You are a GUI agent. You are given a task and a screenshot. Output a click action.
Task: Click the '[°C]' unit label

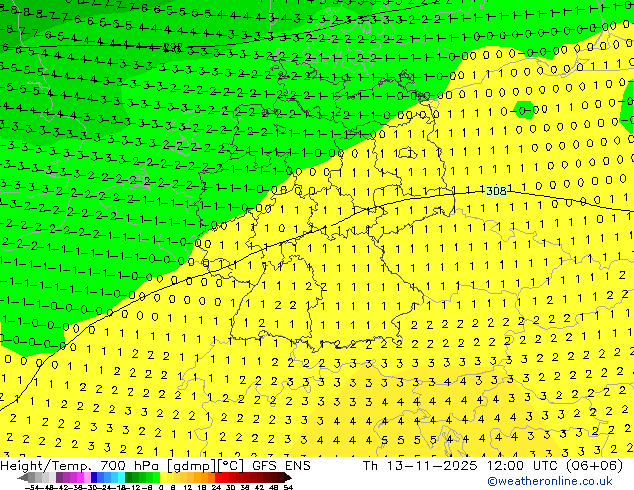(230, 466)
